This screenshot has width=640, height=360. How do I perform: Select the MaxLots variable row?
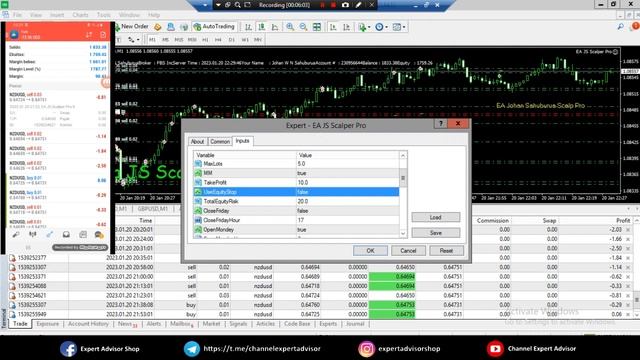point(296,164)
